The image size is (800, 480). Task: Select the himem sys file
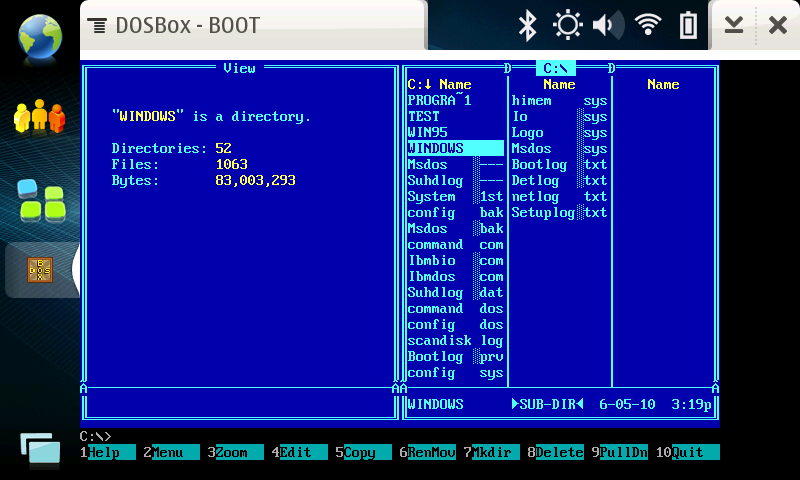[x=559, y=100]
